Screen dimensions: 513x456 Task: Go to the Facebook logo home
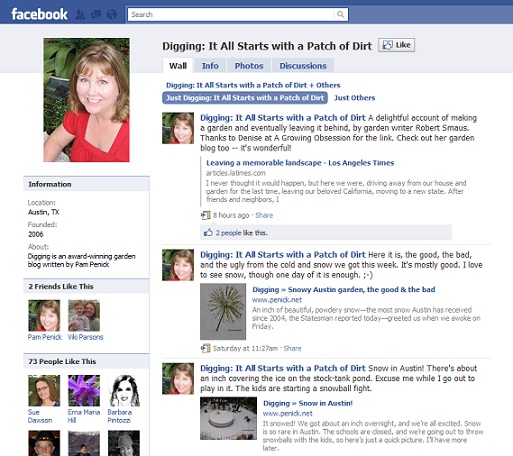click(39, 14)
